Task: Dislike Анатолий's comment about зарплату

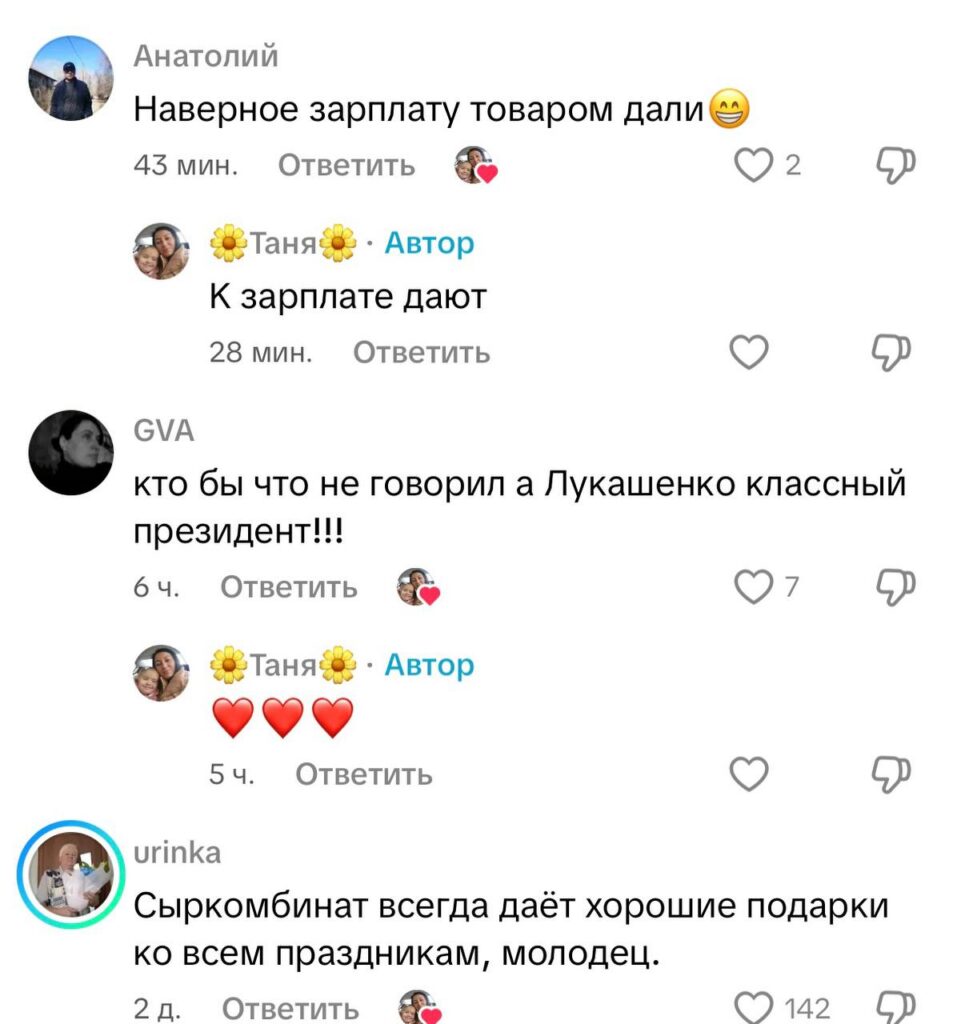Action: point(895,165)
